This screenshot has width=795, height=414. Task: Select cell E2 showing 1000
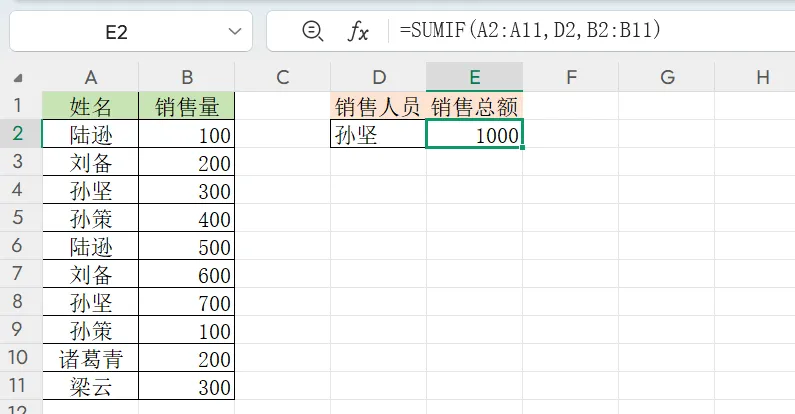pyautogui.click(x=475, y=134)
